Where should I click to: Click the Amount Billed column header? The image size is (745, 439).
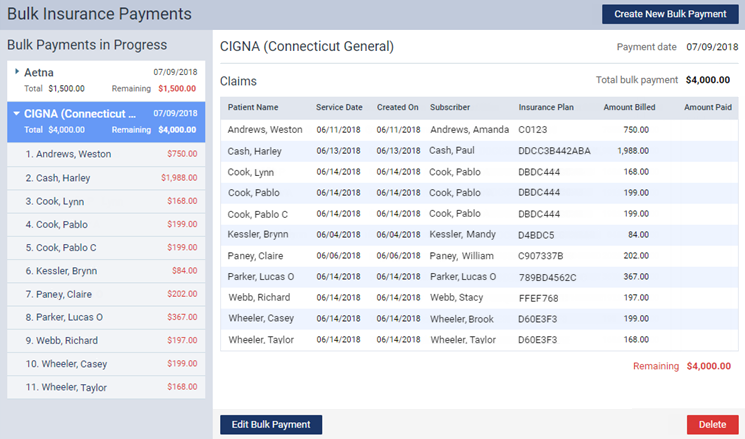click(629, 107)
